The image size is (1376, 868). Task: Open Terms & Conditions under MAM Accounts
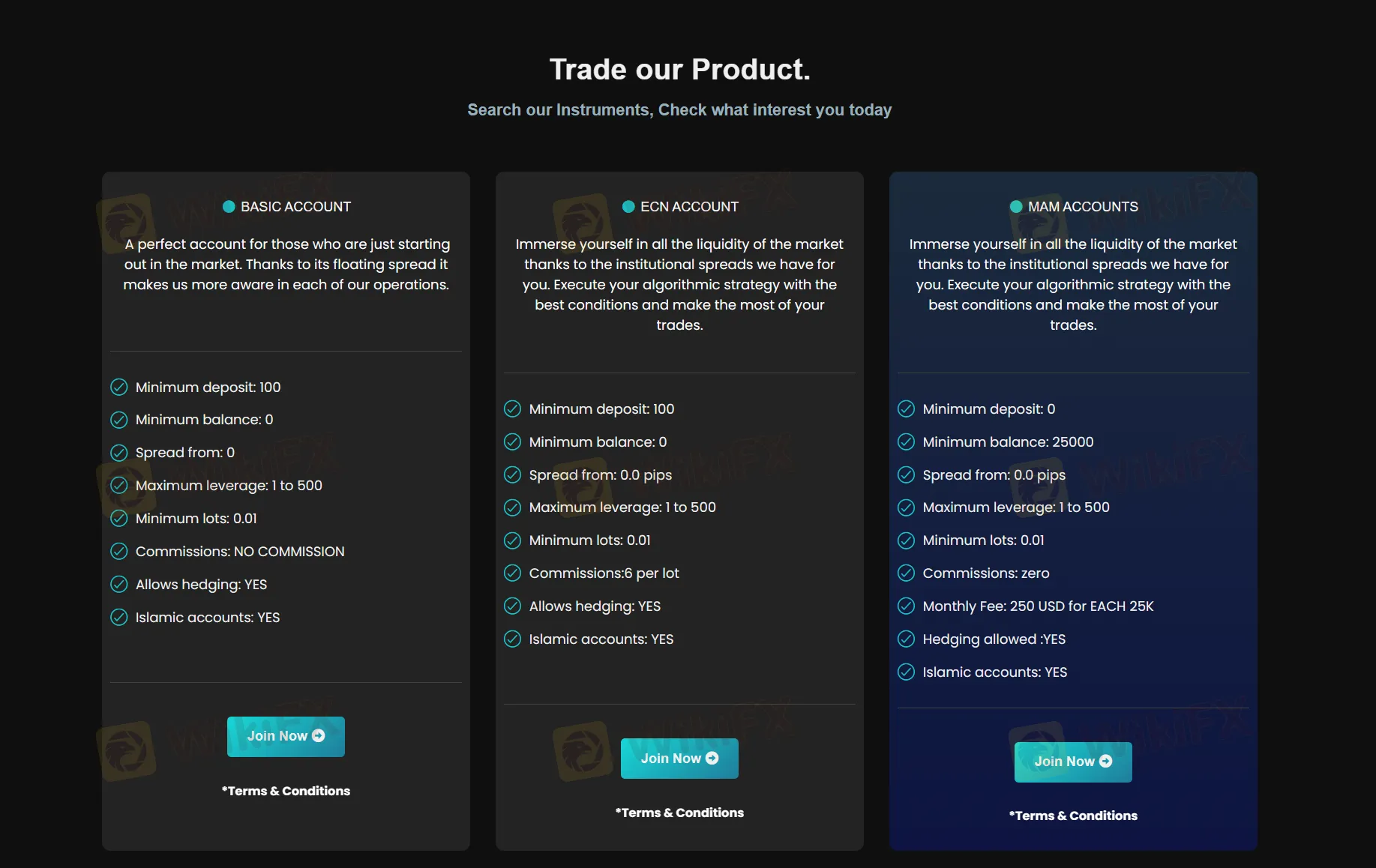point(1073,815)
